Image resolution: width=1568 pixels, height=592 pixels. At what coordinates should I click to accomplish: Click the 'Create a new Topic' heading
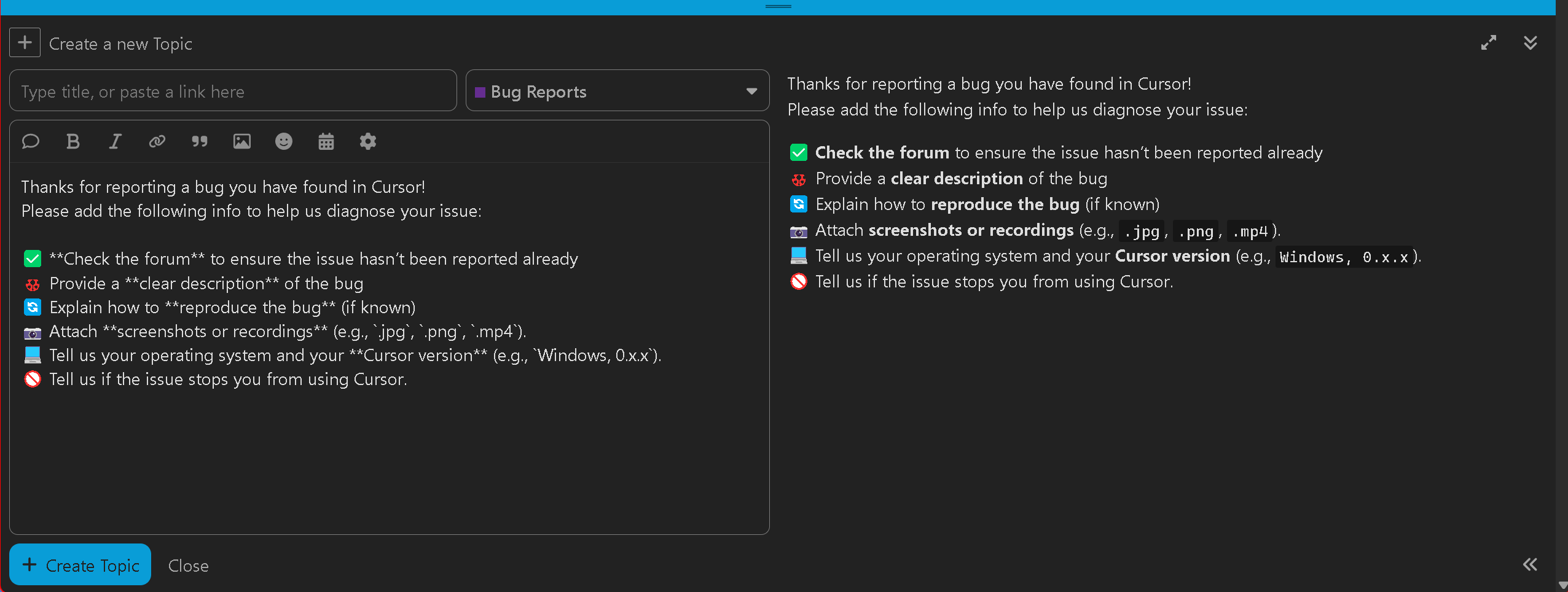[120, 44]
